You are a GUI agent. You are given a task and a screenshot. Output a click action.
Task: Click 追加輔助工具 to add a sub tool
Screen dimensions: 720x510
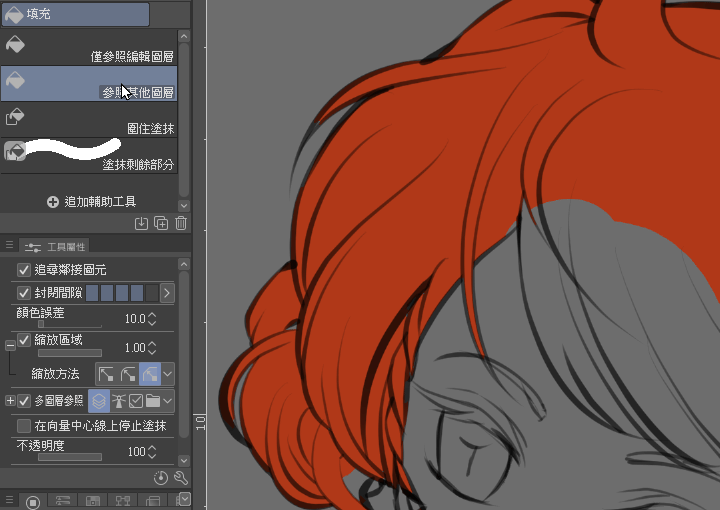[x=91, y=202]
